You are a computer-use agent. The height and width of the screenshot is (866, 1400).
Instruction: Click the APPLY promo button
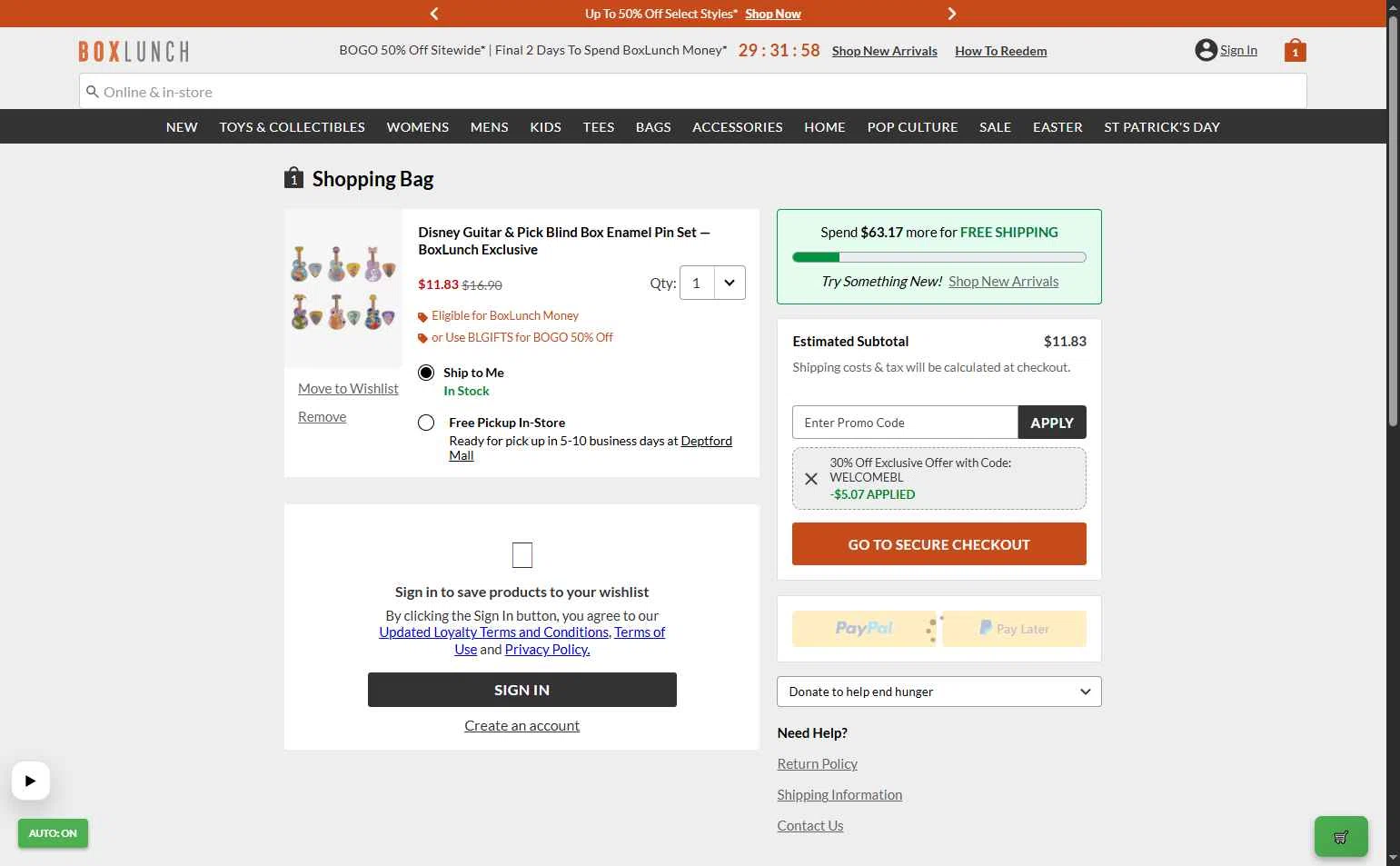point(1052,423)
